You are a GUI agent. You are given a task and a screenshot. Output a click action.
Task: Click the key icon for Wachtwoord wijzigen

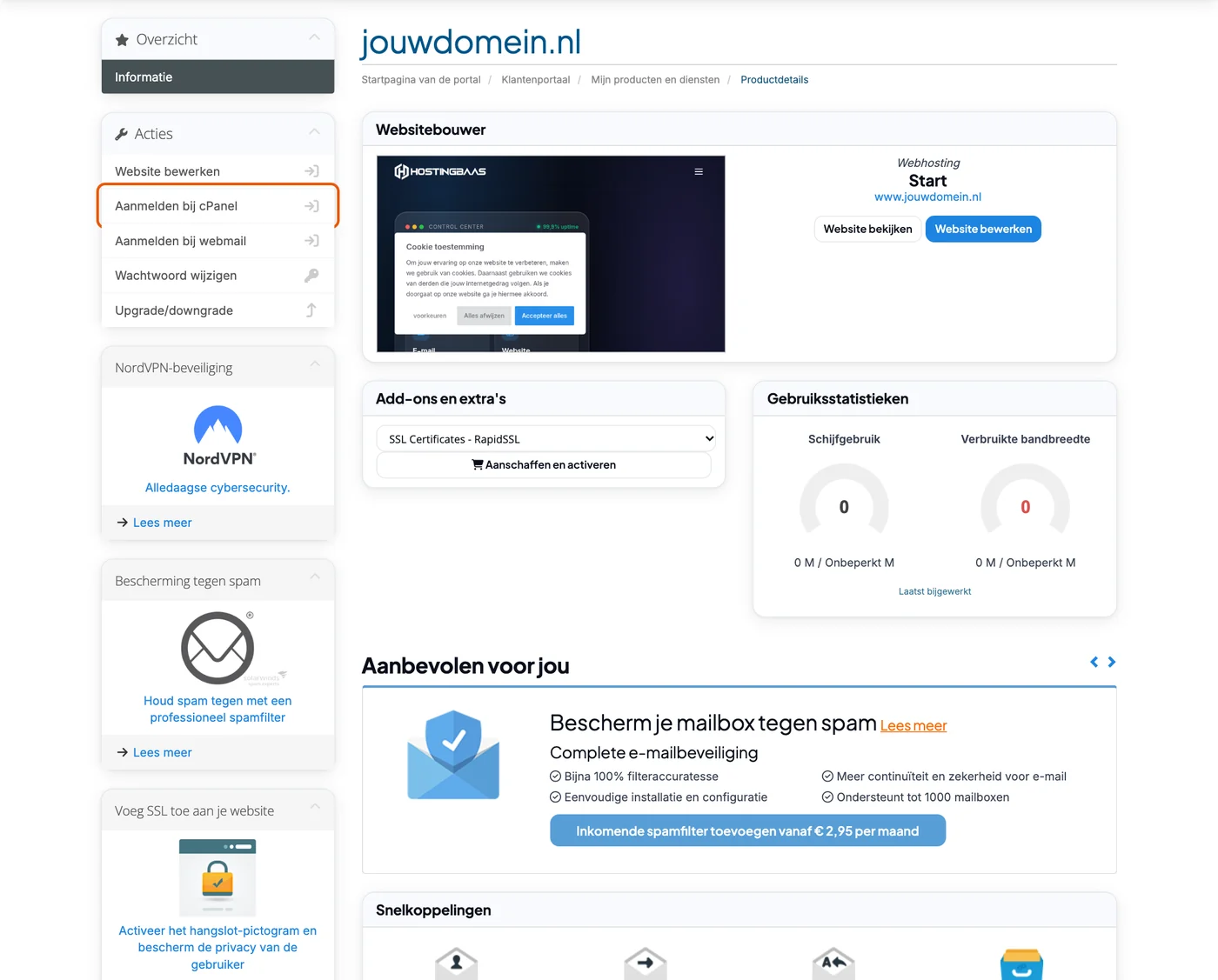pyautogui.click(x=311, y=276)
